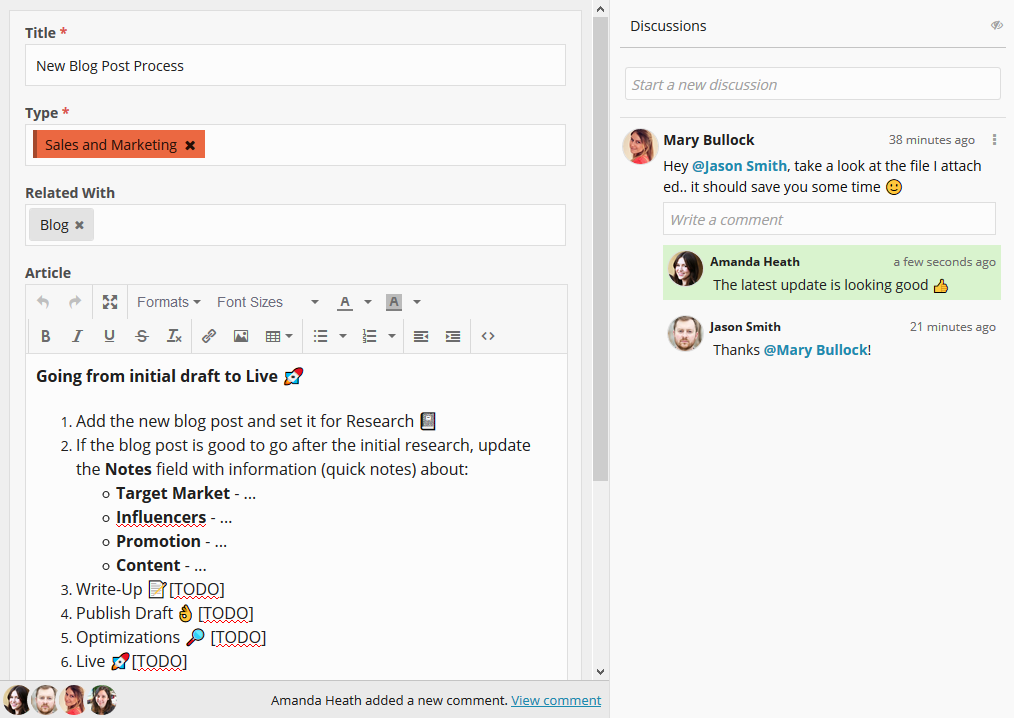Apply italic formatting
Image resolution: width=1014 pixels, height=718 pixels.
(x=77, y=336)
